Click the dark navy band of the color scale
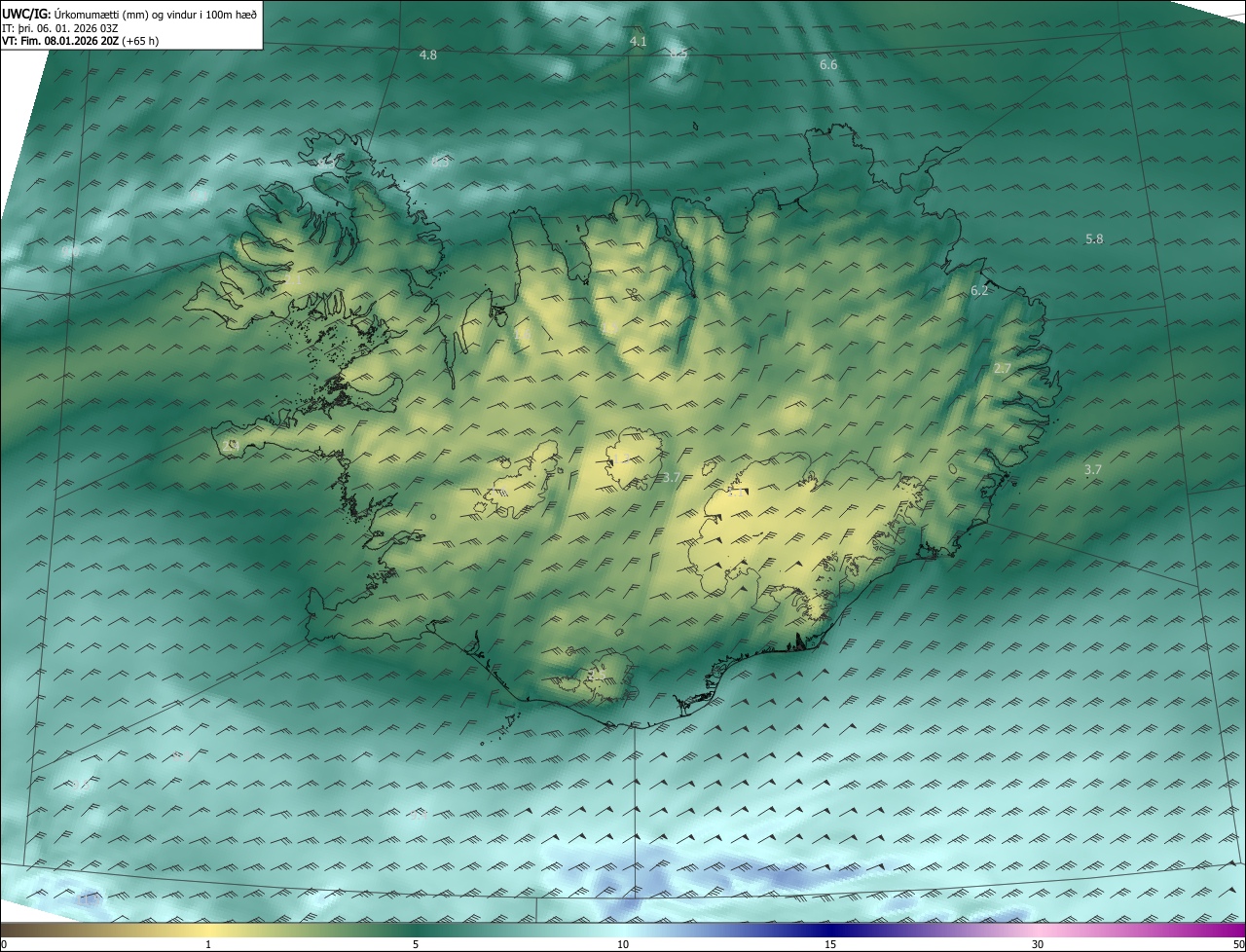Screen dimensions: 1246x952 pos(830,931)
